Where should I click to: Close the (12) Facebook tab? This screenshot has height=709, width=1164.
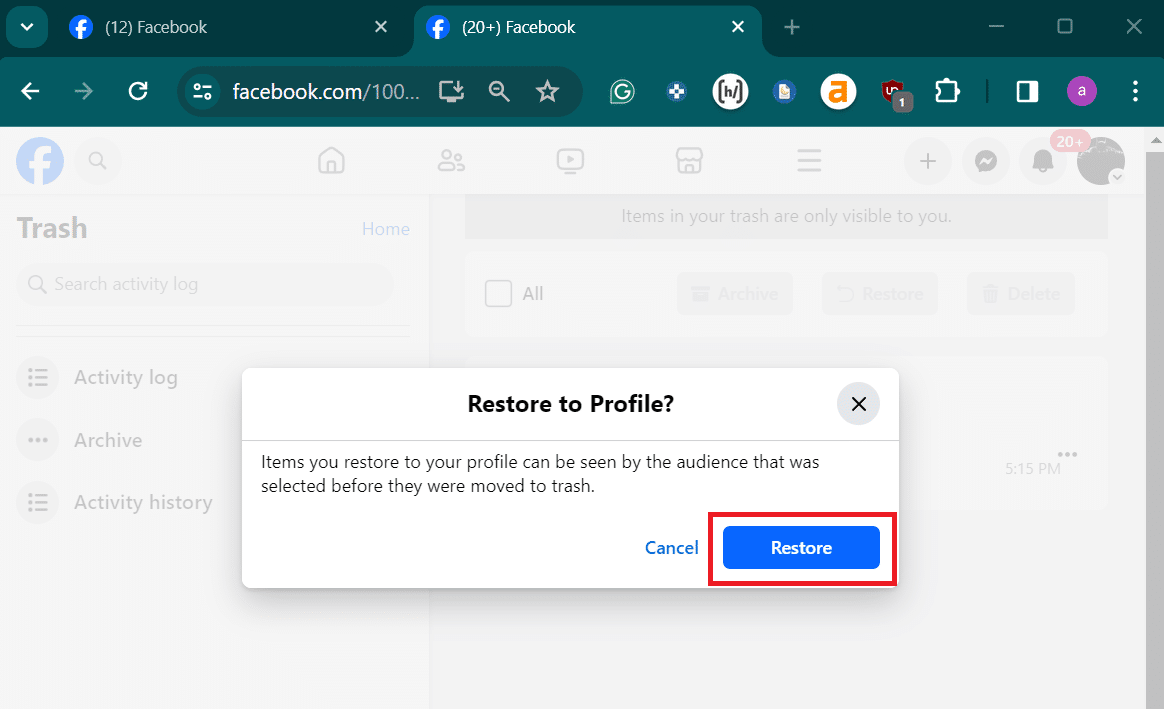pyautogui.click(x=381, y=27)
